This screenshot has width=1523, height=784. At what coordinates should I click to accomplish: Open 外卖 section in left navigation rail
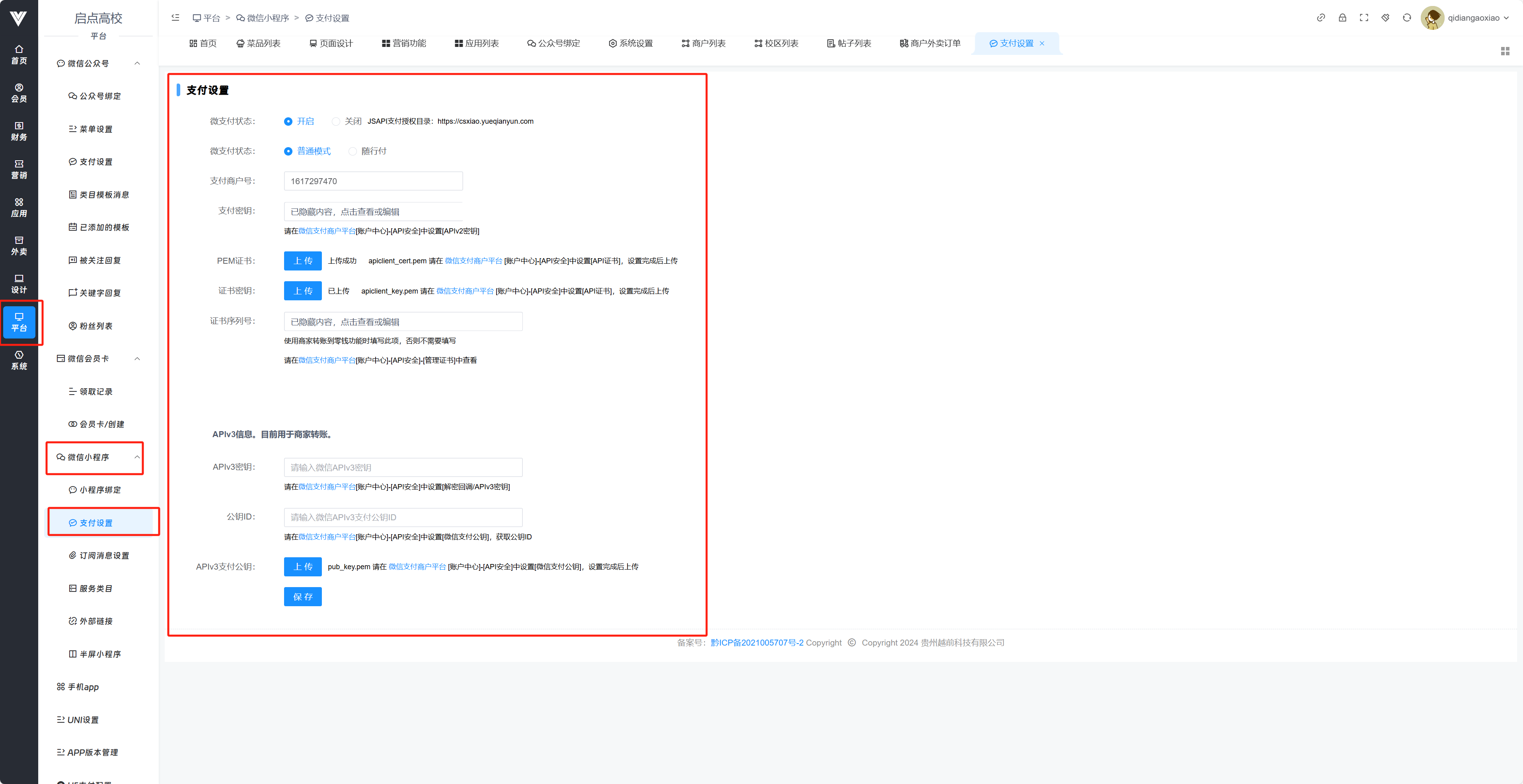pyautogui.click(x=19, y=245)
